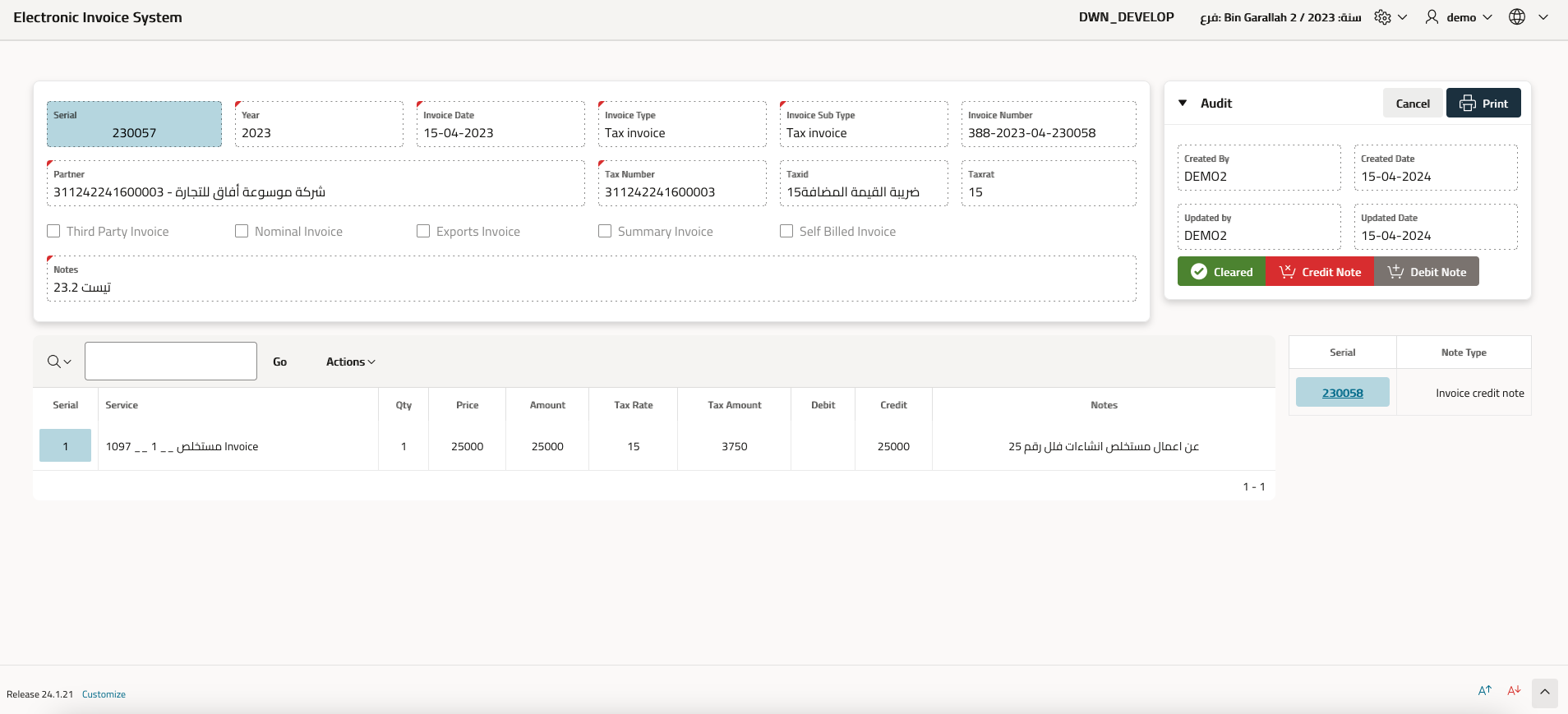
Task: Click the Invoice Type field
Action: pos(682,124)
